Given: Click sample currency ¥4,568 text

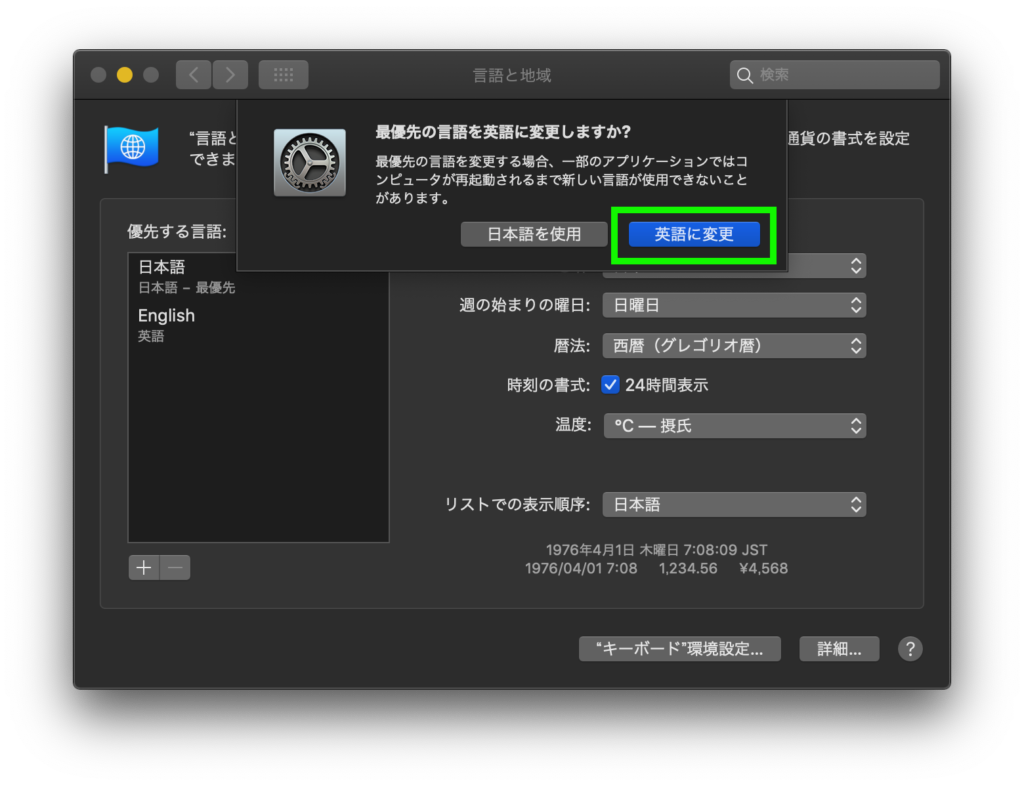Looking at the screenshot, I should [763, 569].
